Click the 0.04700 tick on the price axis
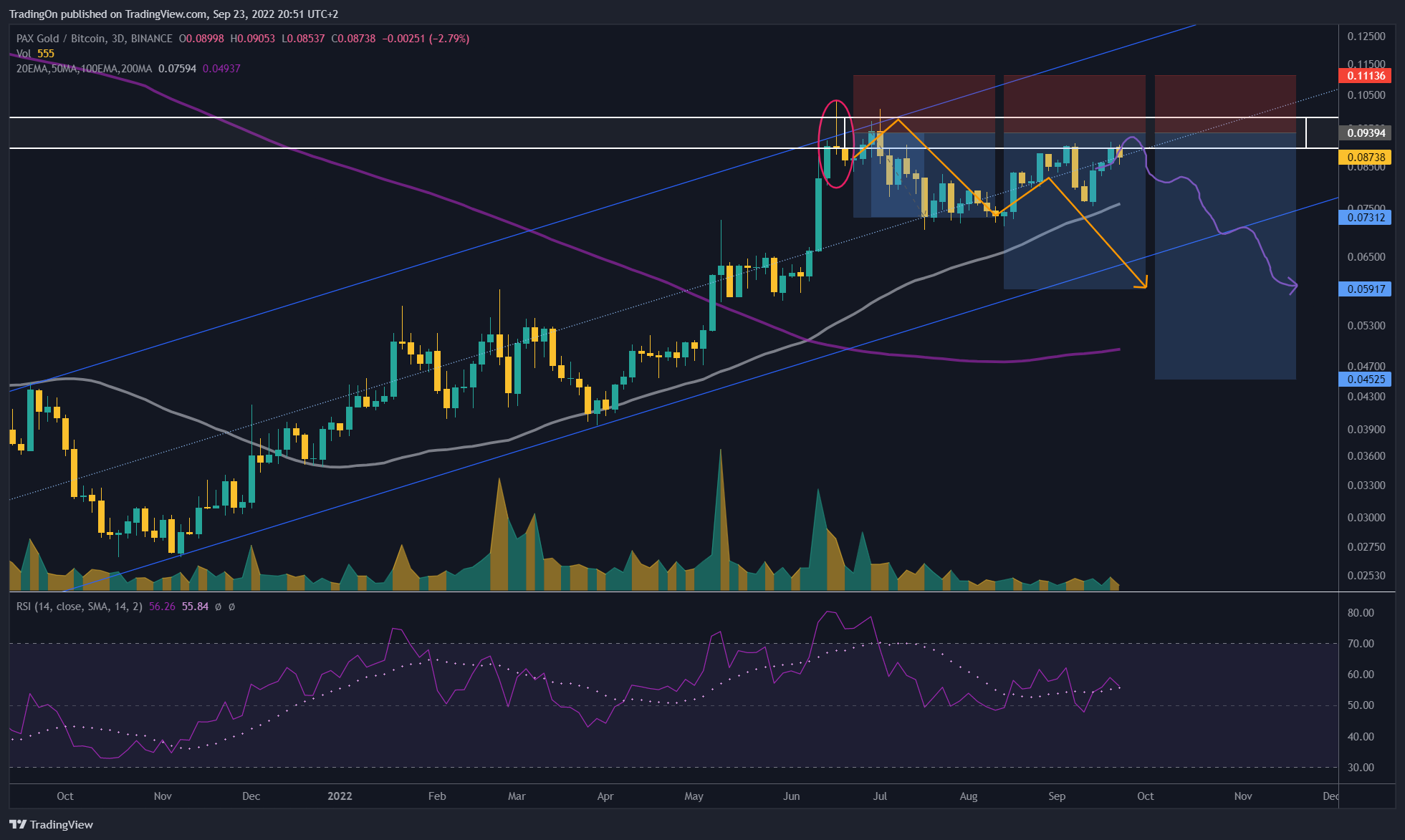The image size is (1405, 840). point(1366,366)
